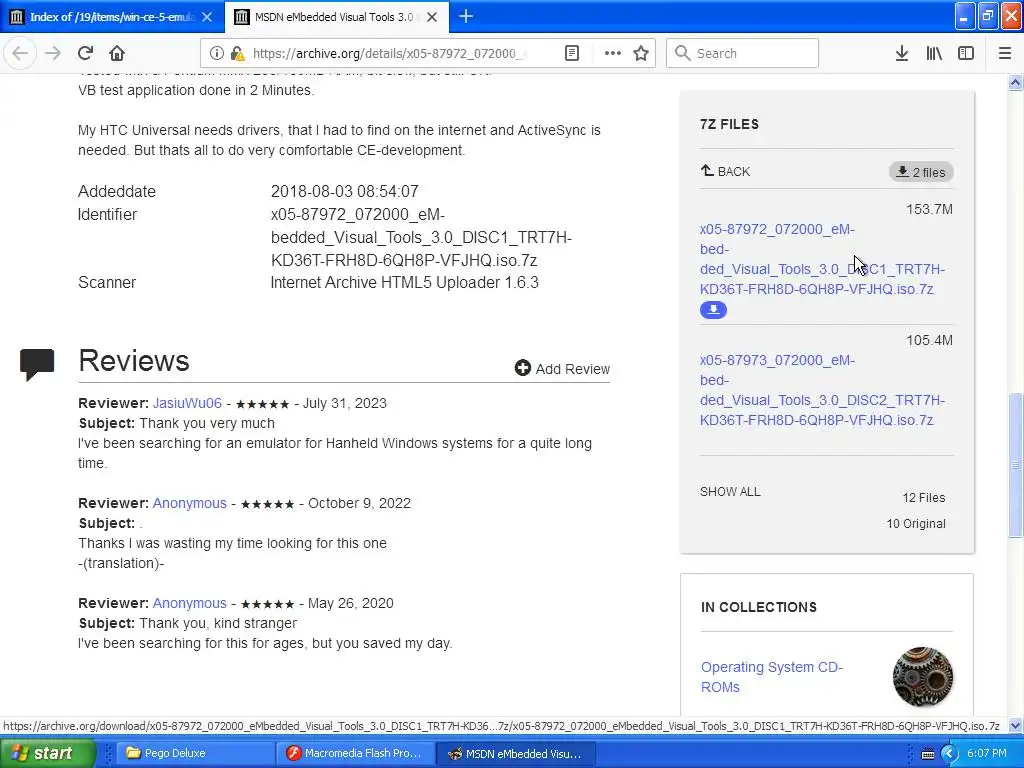Click the page vertical scrollbar thumb

pyautogui.click(x=1015, y=464)
